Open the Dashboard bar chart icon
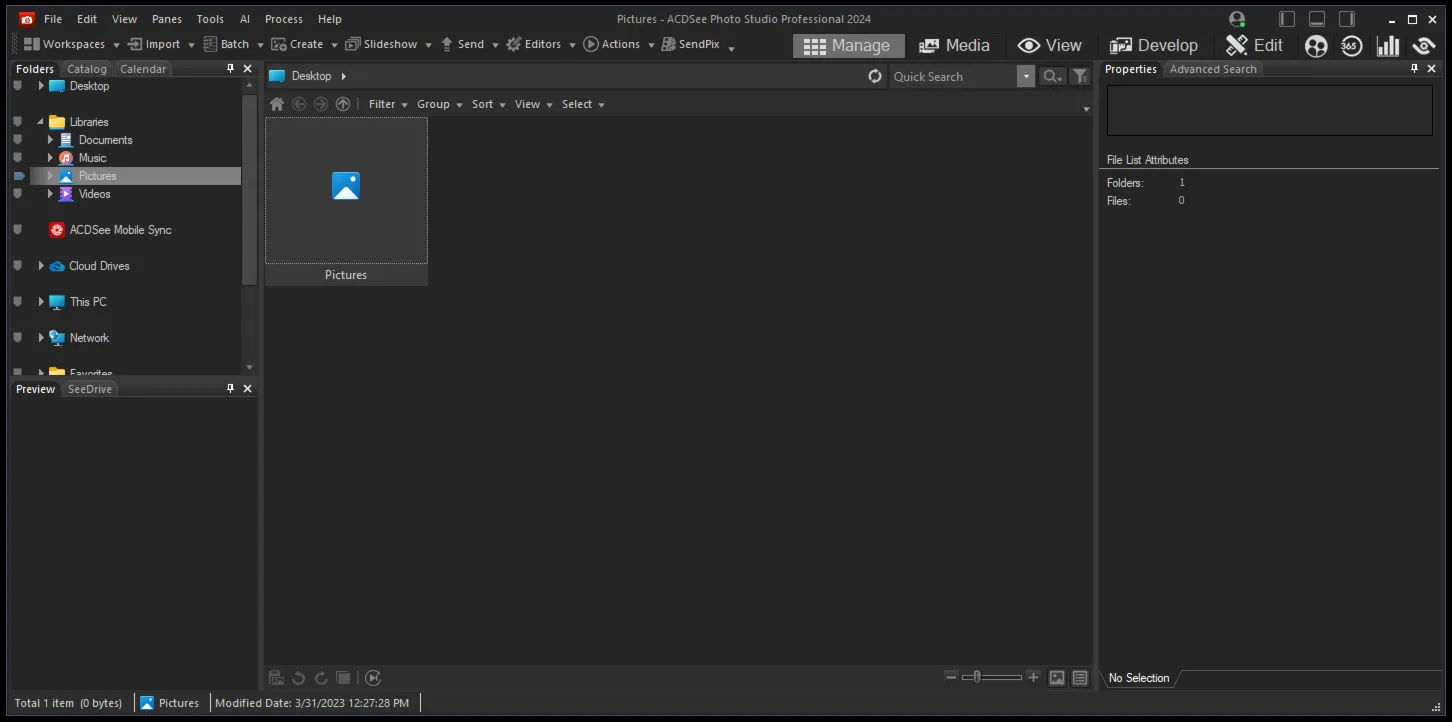This screenshot has width=1452, height=722. 1388,46
